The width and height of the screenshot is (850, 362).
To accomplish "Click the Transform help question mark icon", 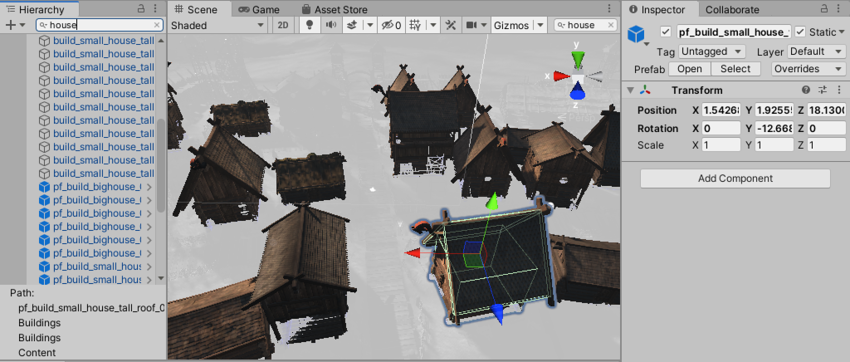I will tap(806, 90).
